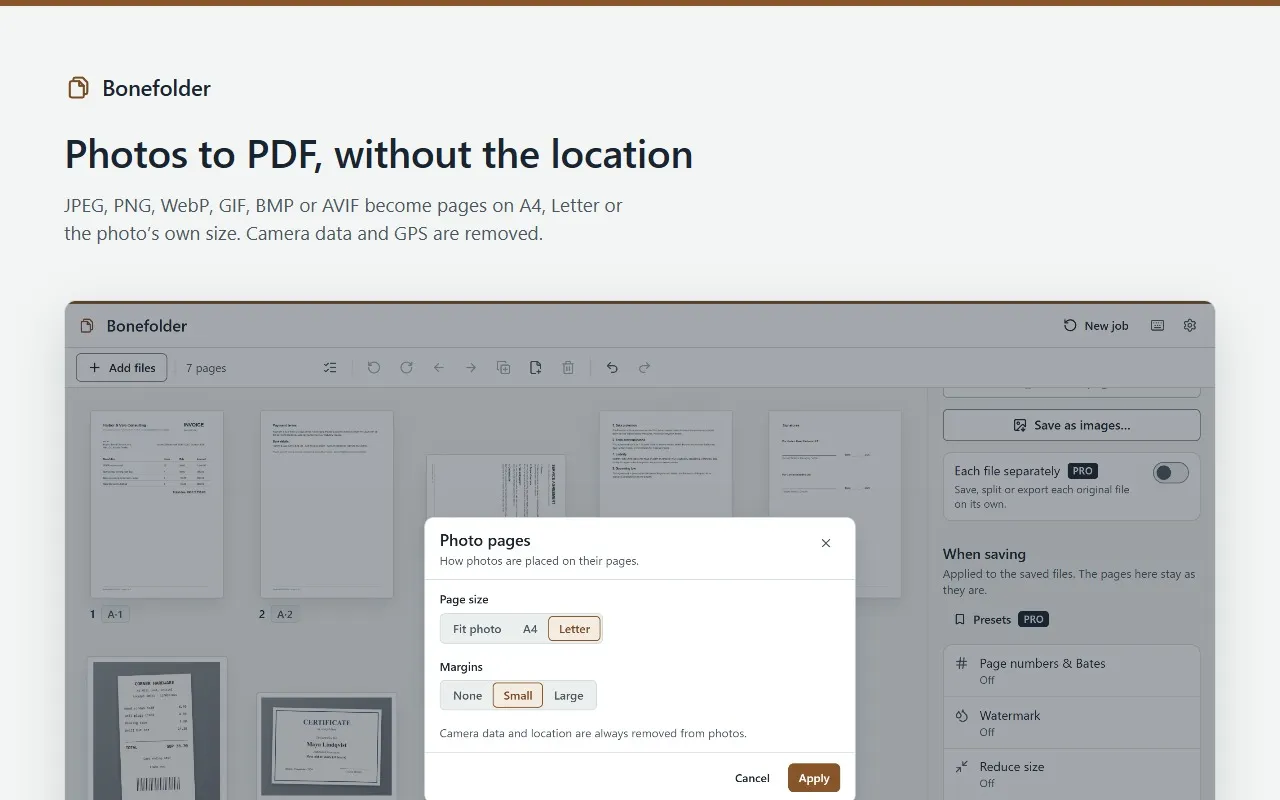
Task: Click Save as images button
Action: coord(1072,425)
